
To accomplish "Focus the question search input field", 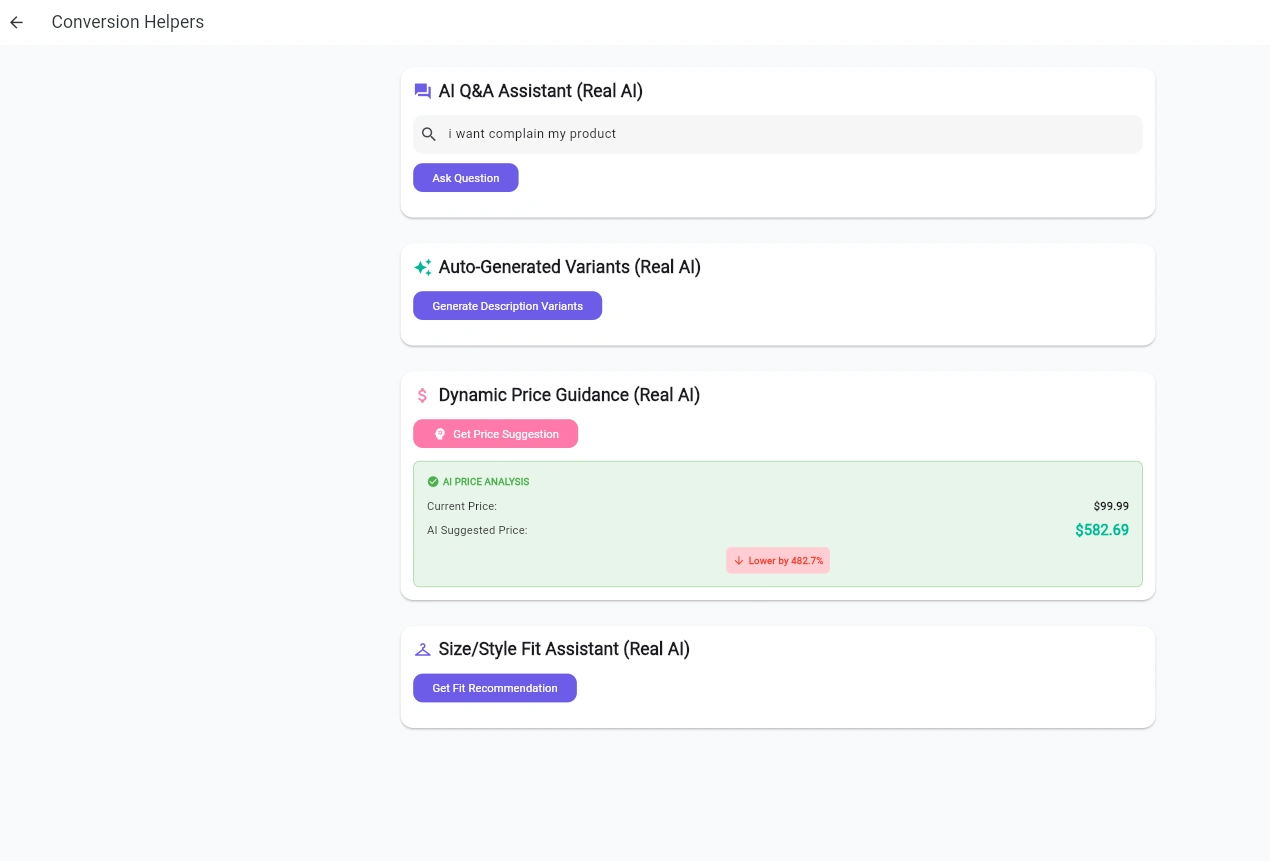I will [x=790, y=134].
